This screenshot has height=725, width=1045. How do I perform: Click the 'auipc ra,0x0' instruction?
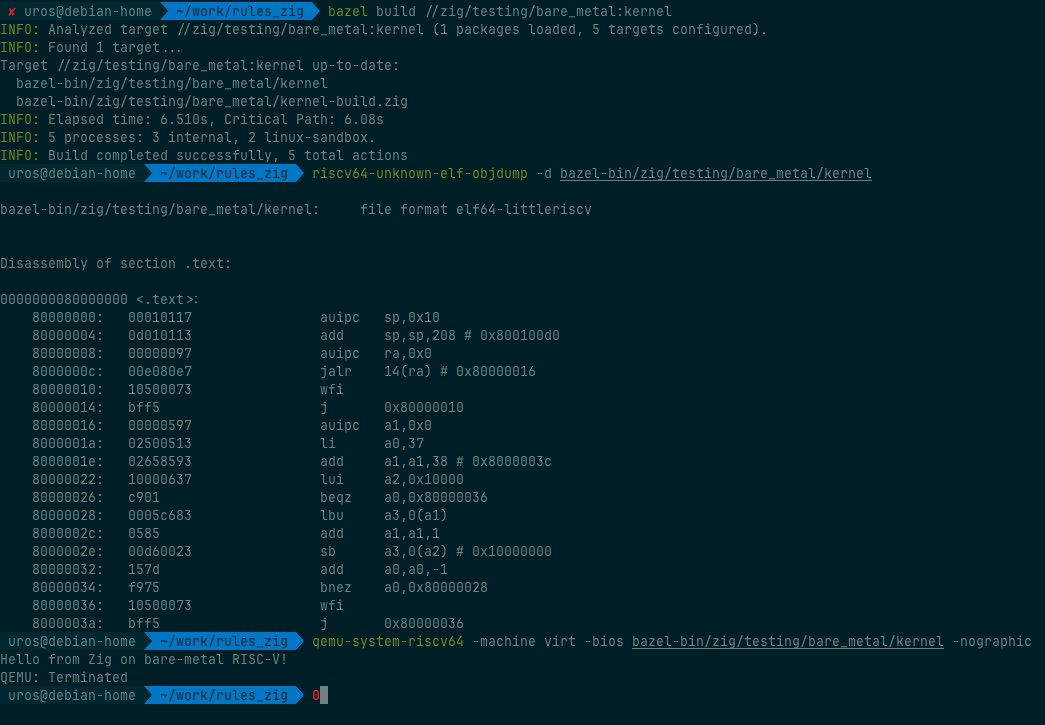click(375, 353)
